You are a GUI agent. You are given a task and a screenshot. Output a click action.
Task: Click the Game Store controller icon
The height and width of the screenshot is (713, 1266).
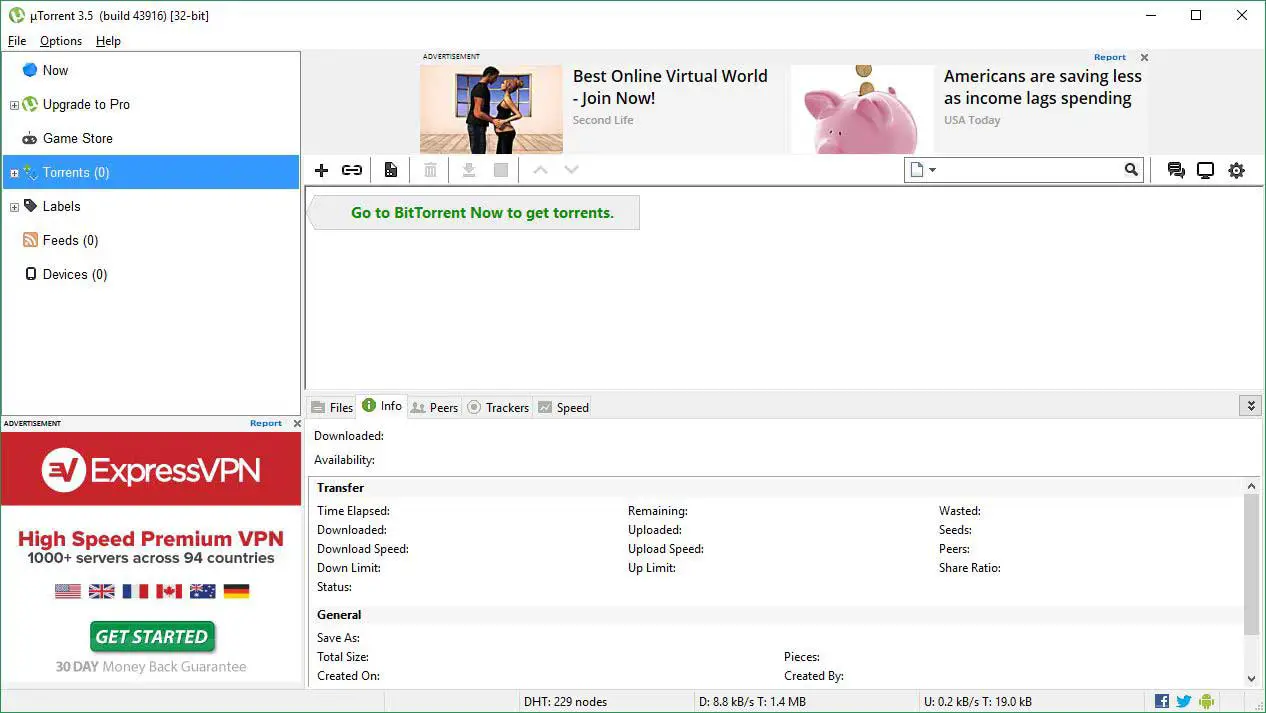tap(30, 138)
